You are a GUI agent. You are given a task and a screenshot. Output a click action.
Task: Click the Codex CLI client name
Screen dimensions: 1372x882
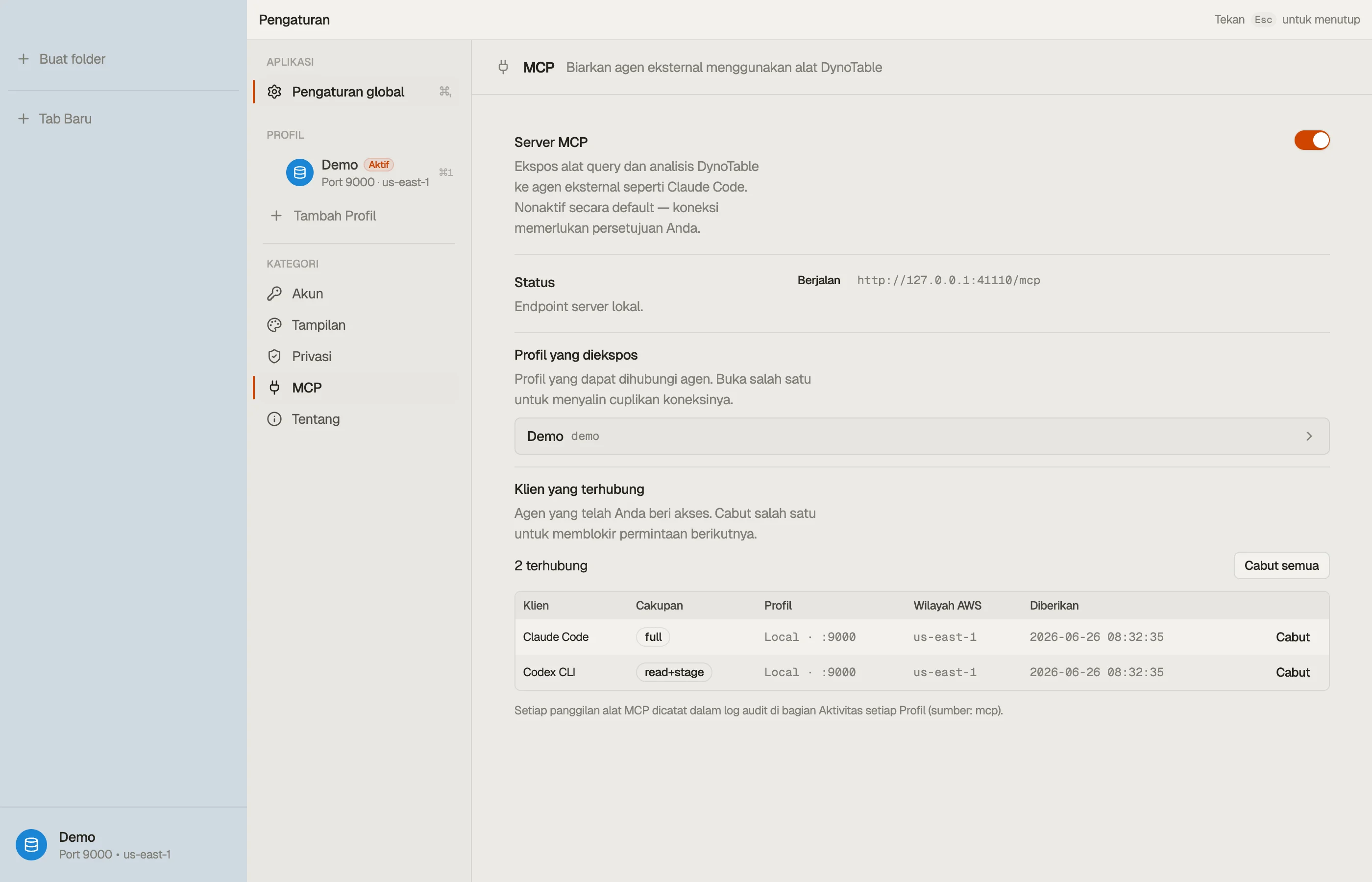[x=549, y=672]
